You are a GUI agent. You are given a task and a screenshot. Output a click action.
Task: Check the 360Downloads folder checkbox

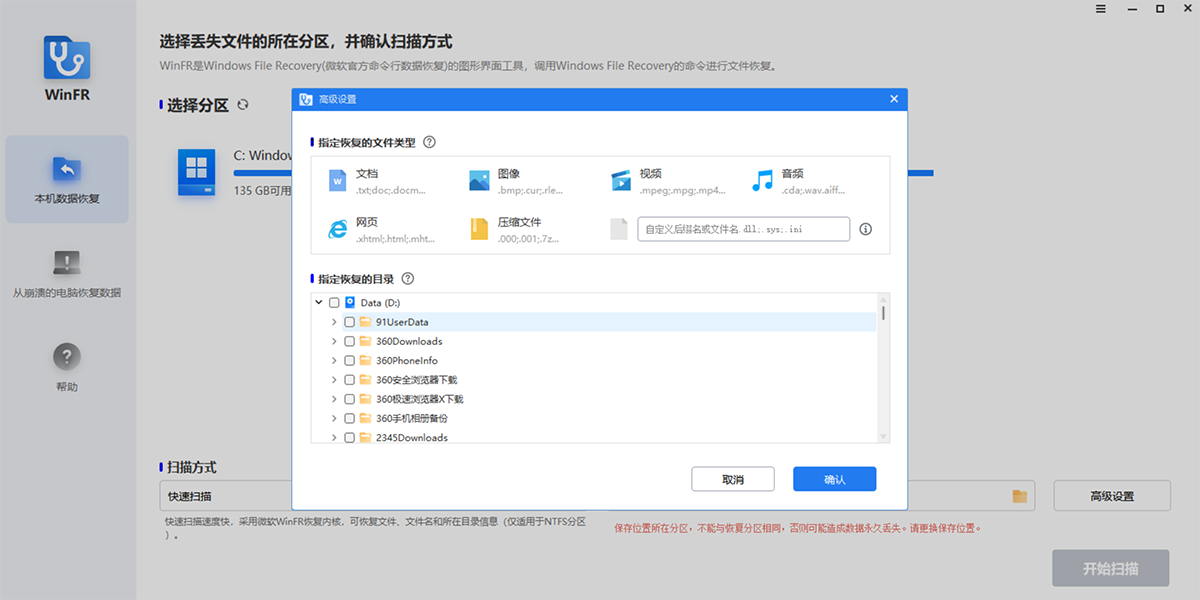349,341
